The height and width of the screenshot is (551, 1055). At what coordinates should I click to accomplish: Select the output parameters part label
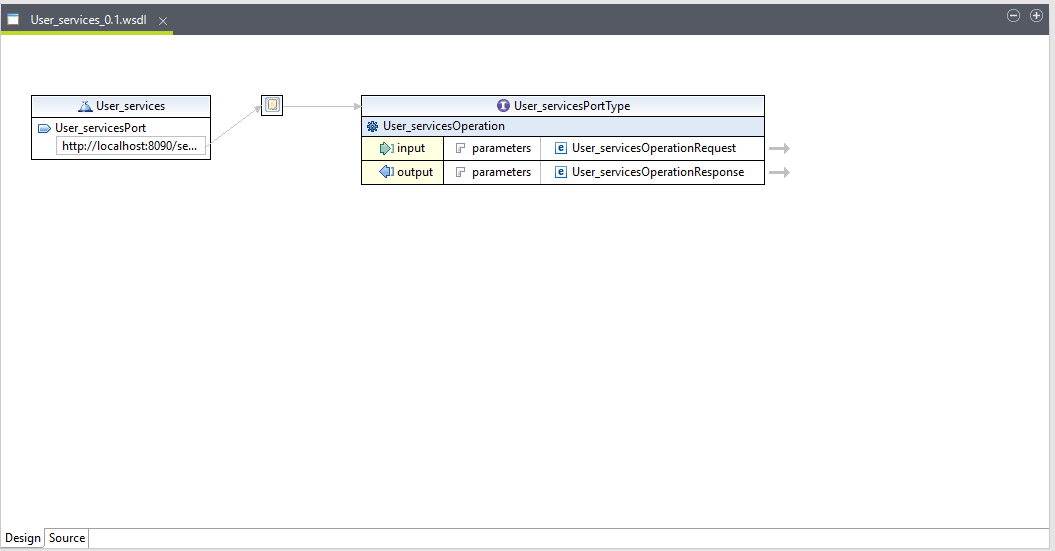501,172
